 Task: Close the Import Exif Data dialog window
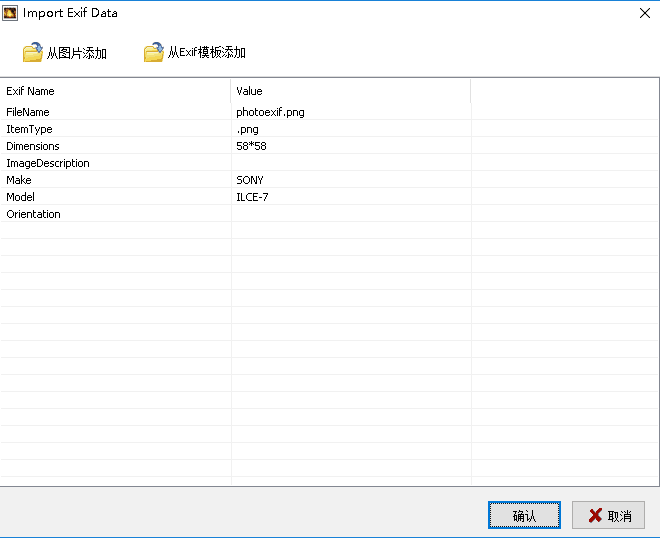(x=643, y=13)
